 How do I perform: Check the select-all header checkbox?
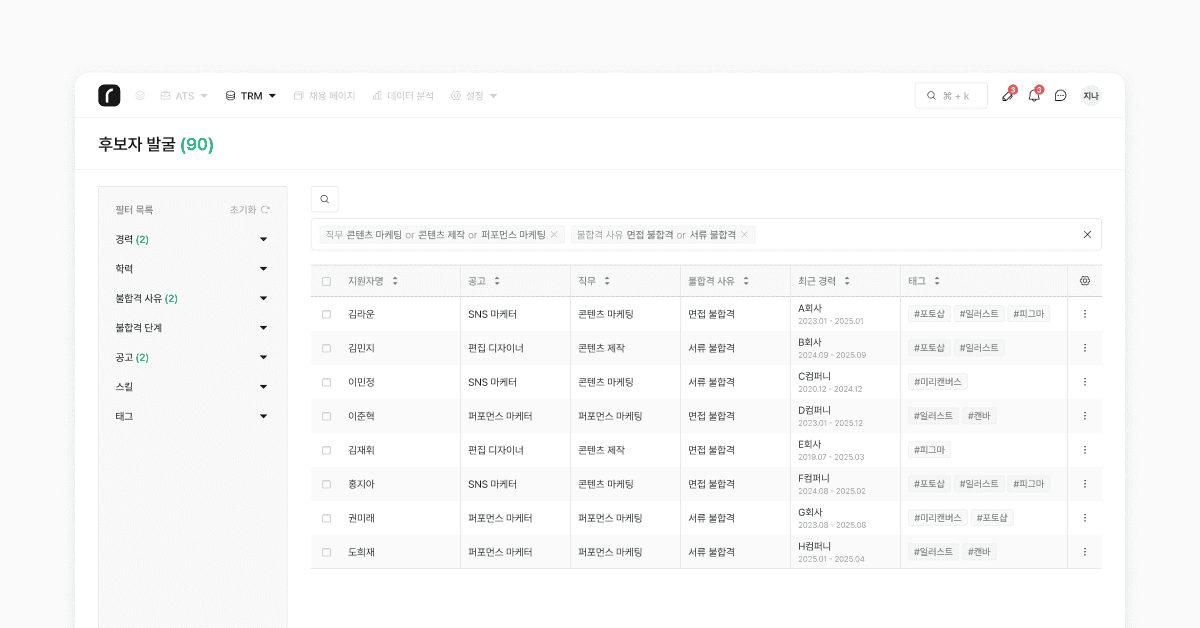326,281
